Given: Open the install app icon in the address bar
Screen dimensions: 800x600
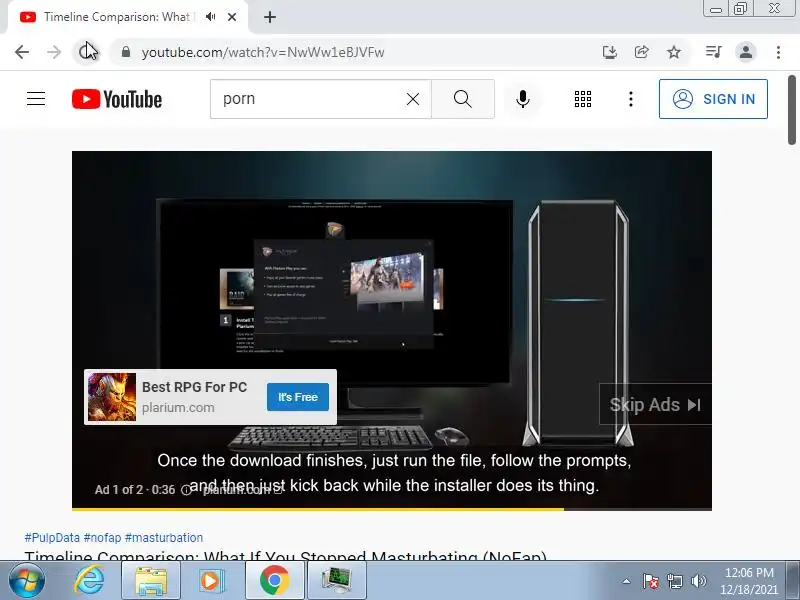Looking at the screenshot, I should [x=610, y=52].
